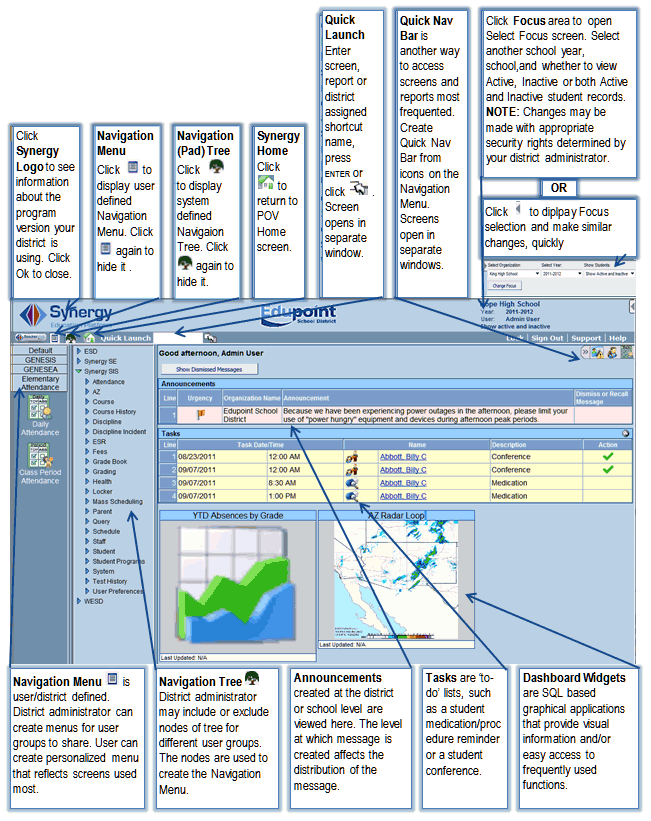Image resolution: width=651 pixels, height=821 pixels.
Task: Click Sign Out in top bar
Action: tap(547, 338)
